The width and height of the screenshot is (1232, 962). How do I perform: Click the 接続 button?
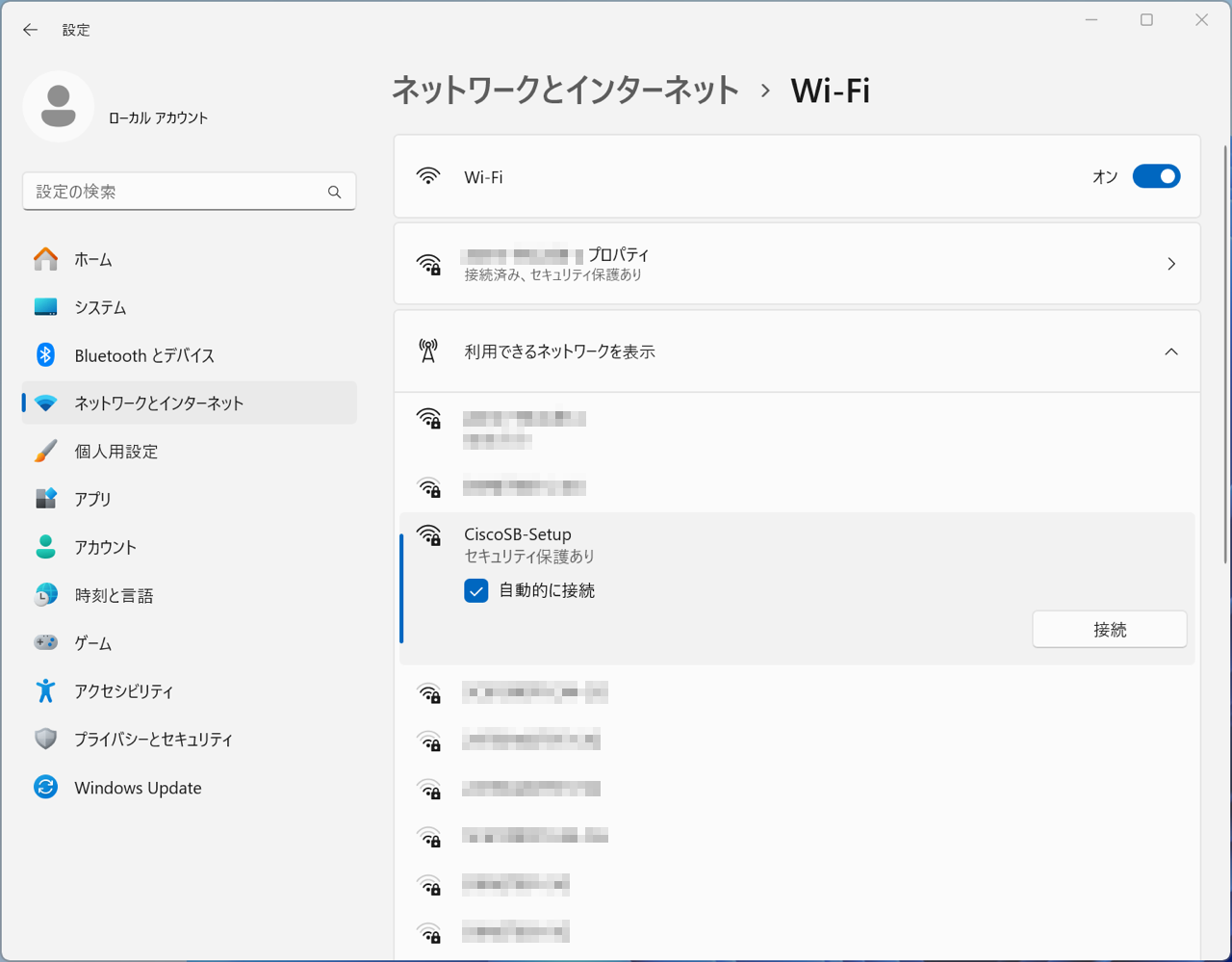click(x=1110, y=629)
